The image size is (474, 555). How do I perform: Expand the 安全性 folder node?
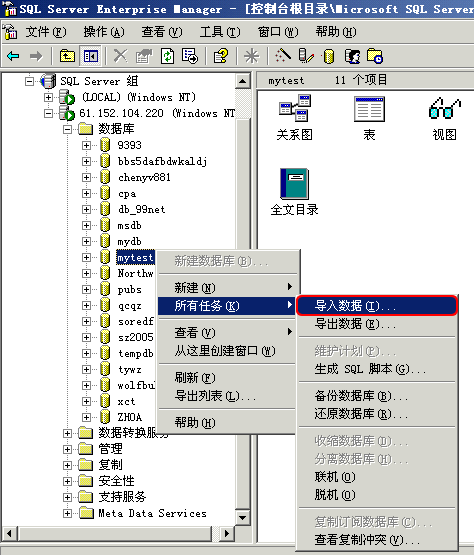click(x=67, y=481)
